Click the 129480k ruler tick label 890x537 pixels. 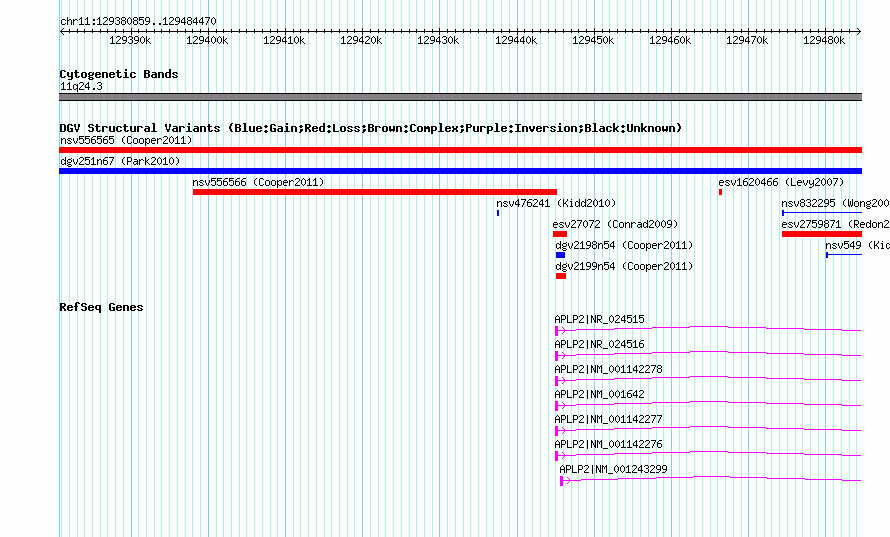[x=824, y=40]
